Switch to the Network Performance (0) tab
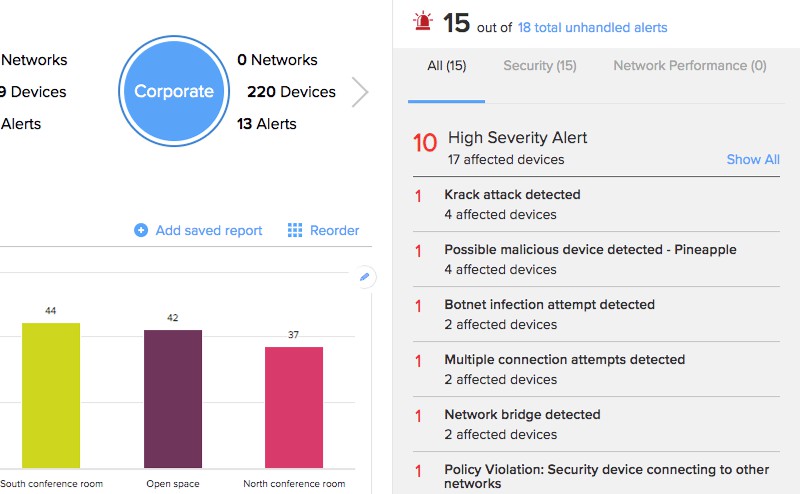 pos(690,65)
